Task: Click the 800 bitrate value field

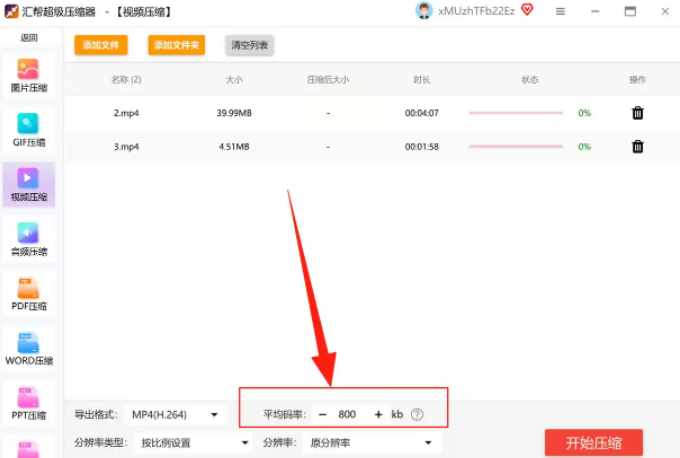Action: point(347,415)
